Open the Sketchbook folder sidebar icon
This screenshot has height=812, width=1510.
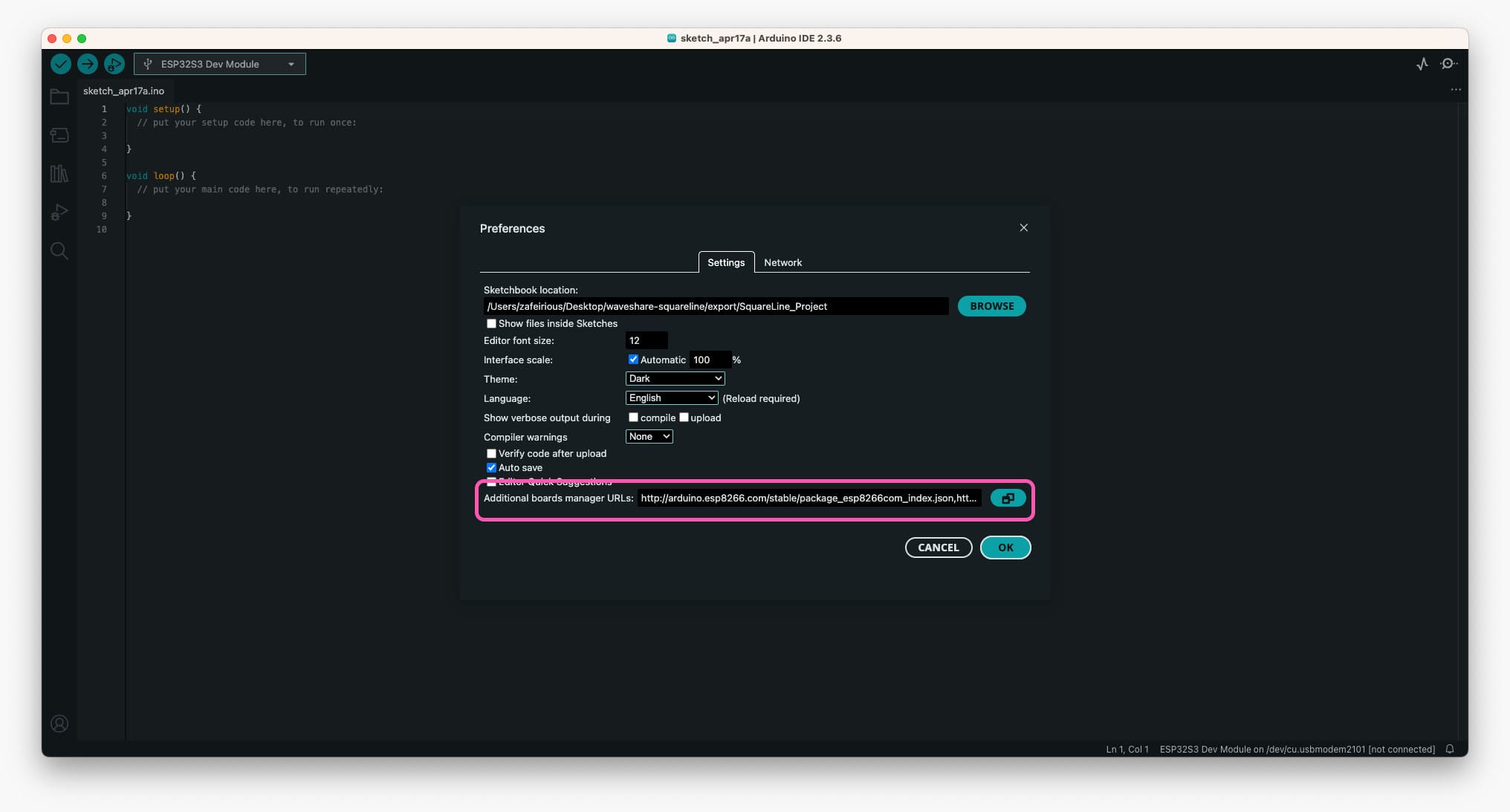(59, 97)
